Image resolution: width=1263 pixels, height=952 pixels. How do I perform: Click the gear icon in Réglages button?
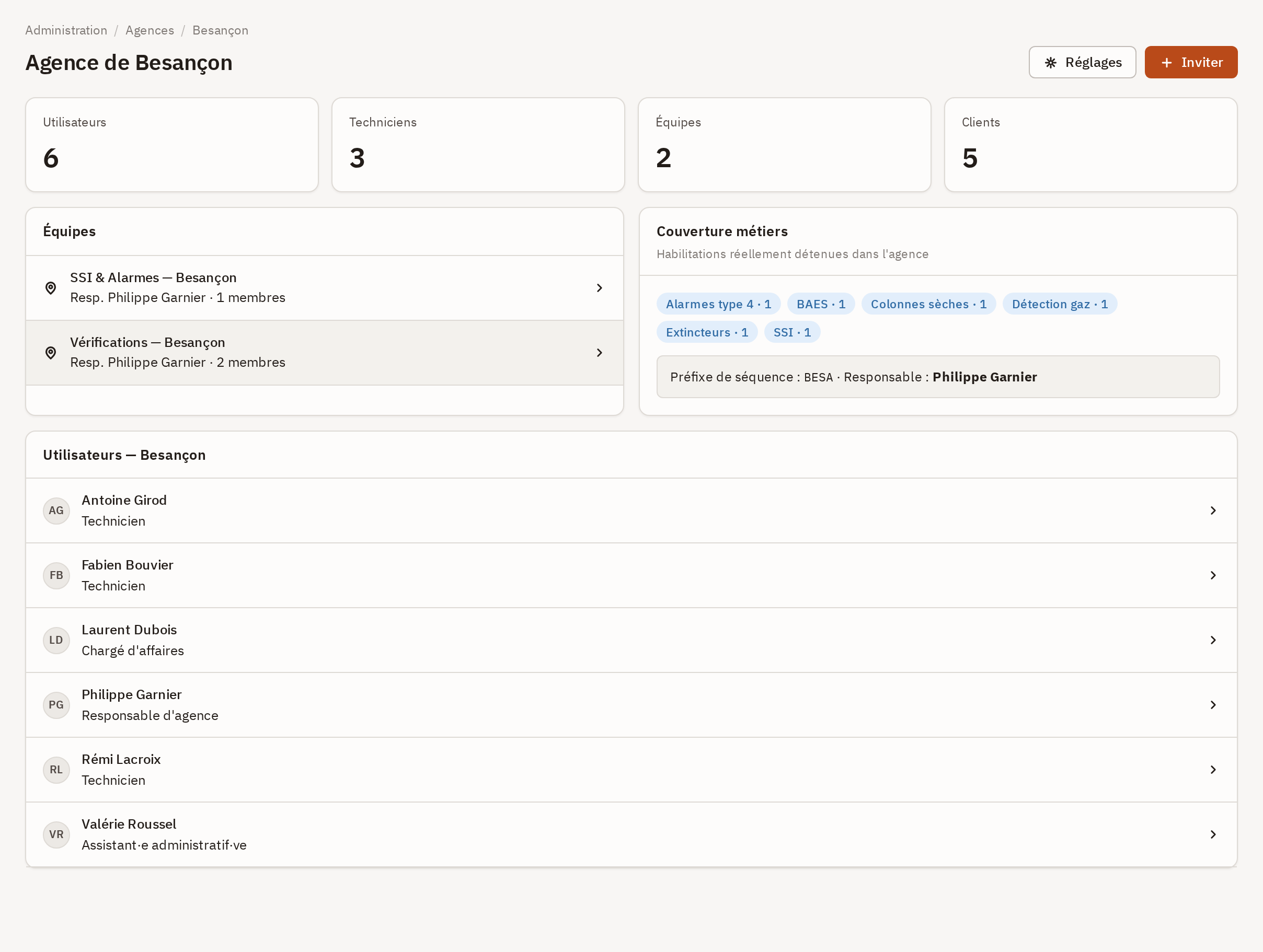pos(1051,63)
